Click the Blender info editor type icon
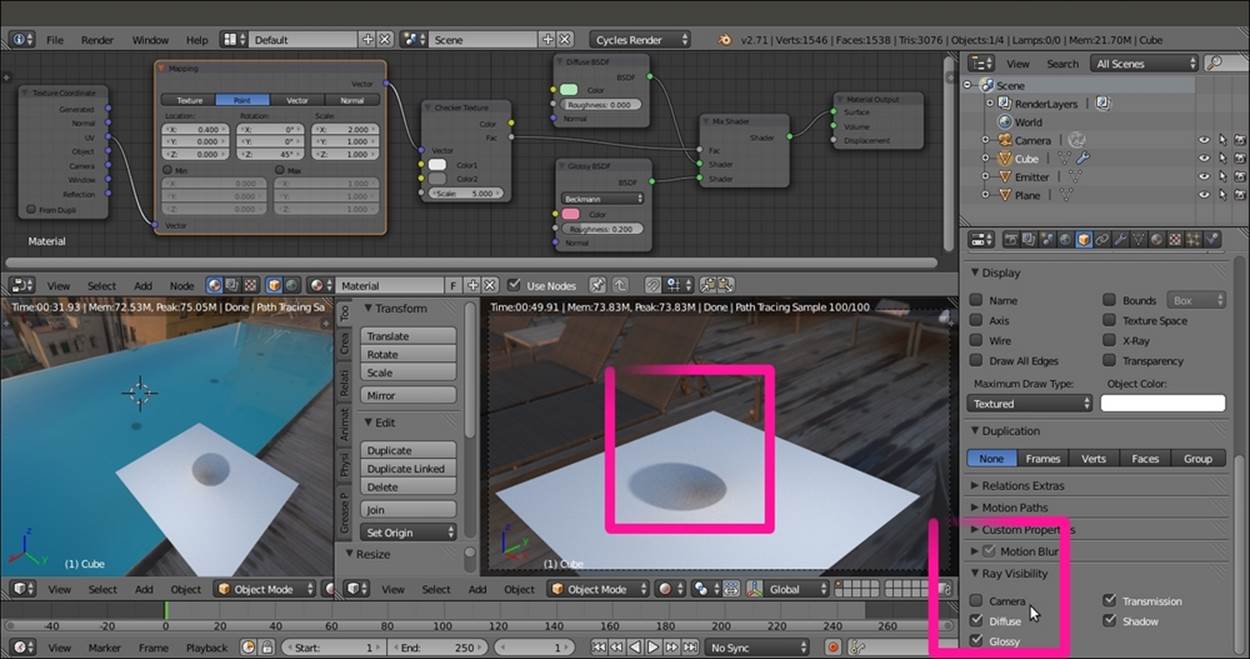The image size is (1250, 659). [x=21, y=40]
